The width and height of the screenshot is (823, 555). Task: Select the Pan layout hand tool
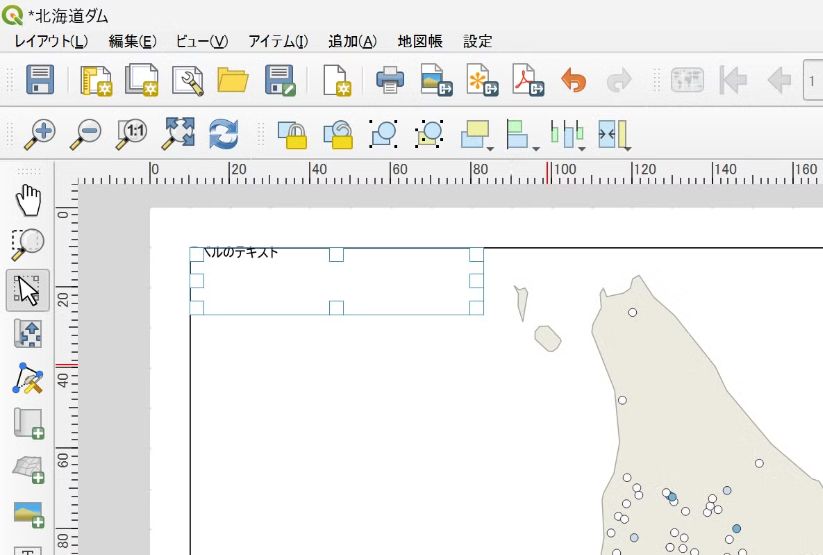click(x=28, y=201)
